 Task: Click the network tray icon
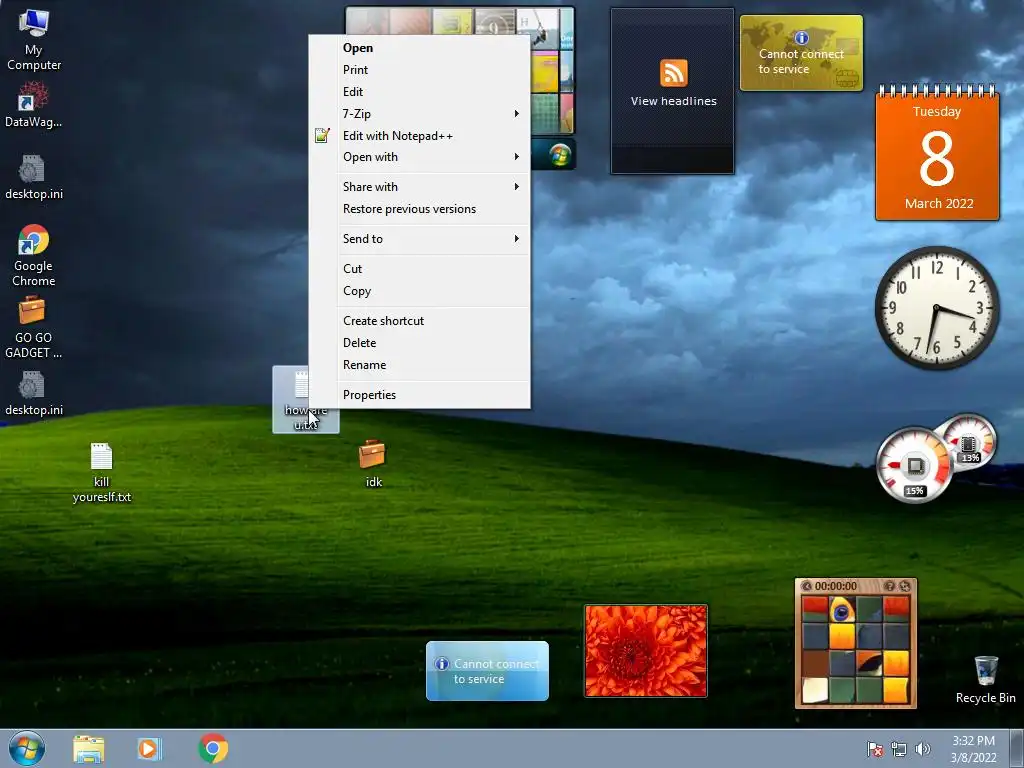(x=899, y=750)
